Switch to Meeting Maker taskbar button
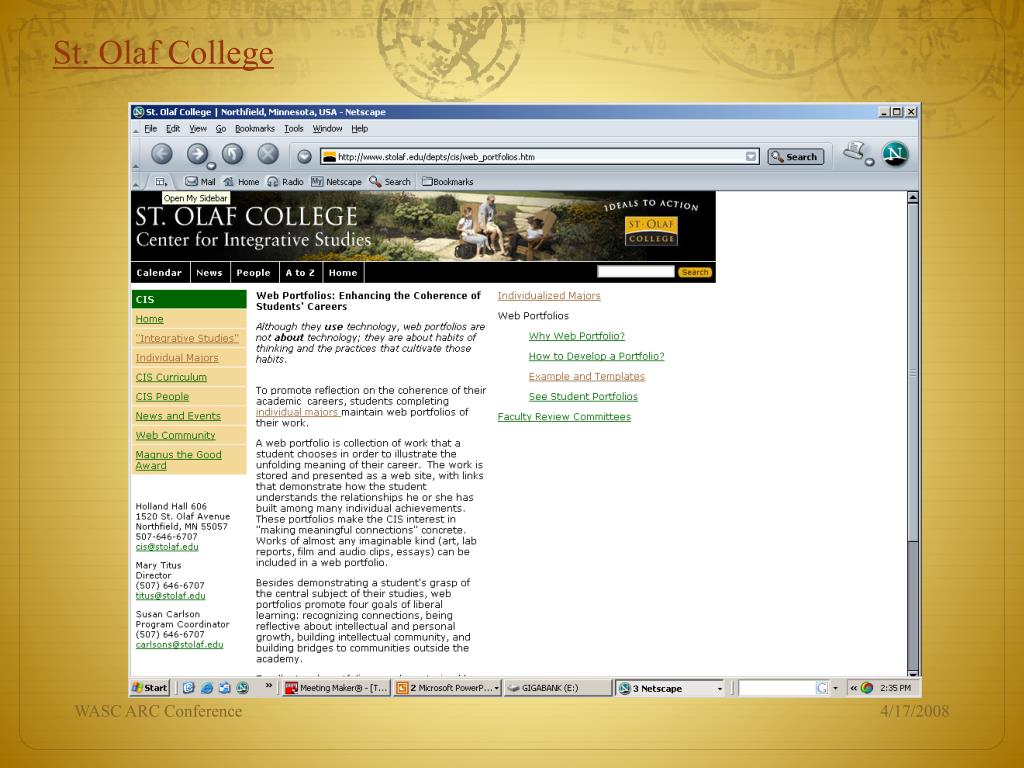Screen dimensions: 1024x768 (336, 688)
